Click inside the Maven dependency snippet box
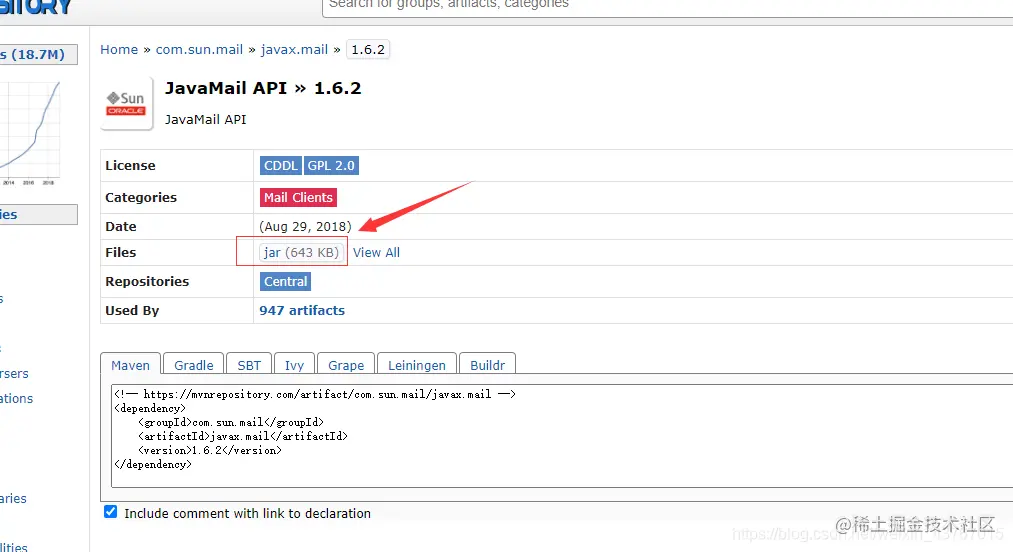The height and width of the screenshot is (552, 1013). tap(562, 435)
